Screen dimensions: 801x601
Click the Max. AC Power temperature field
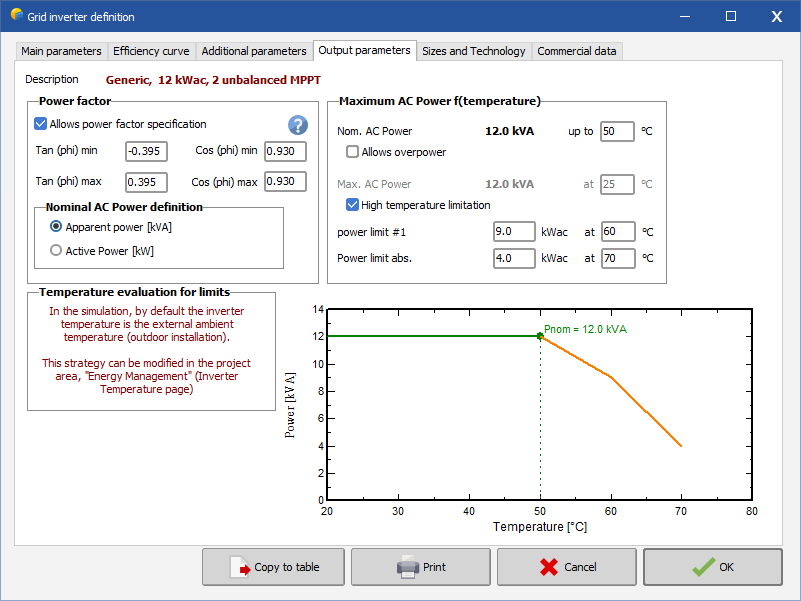click(617, 184)
